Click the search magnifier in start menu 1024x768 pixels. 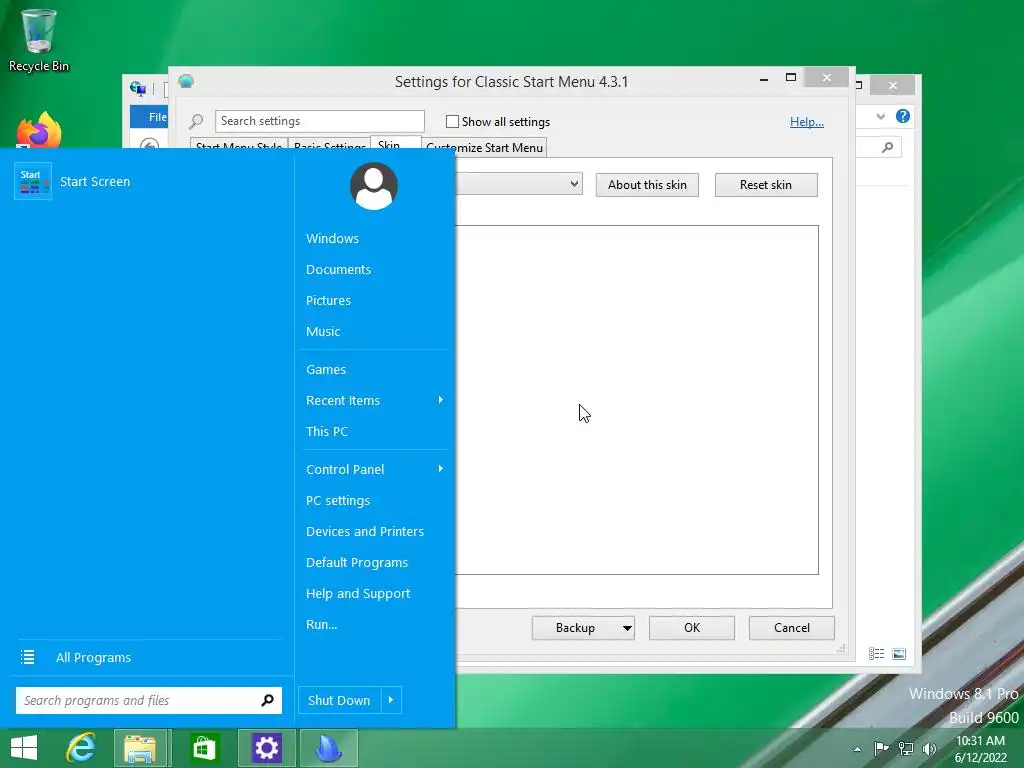267,700
